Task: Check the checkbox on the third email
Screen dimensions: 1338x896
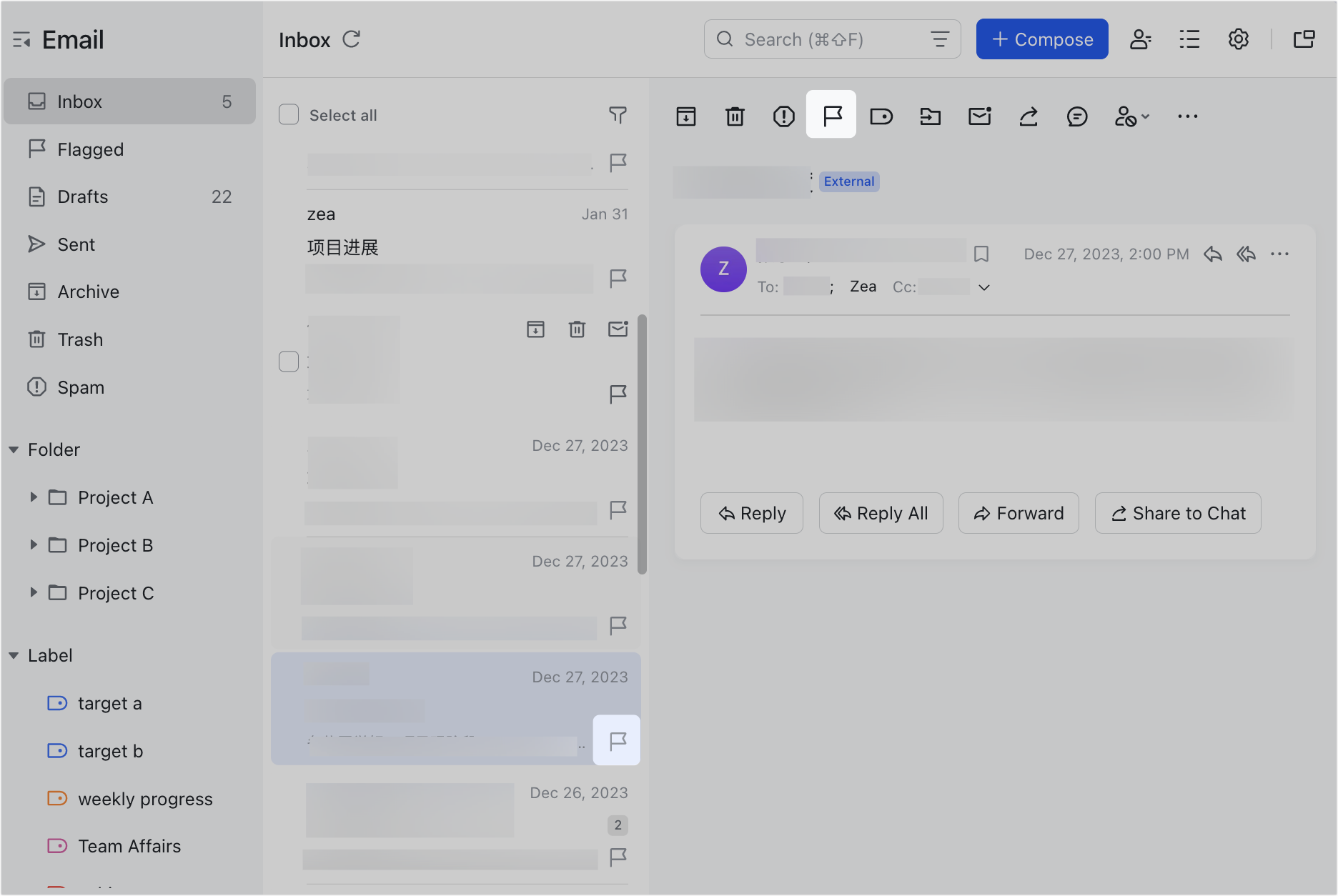Action: coord(288,362)
